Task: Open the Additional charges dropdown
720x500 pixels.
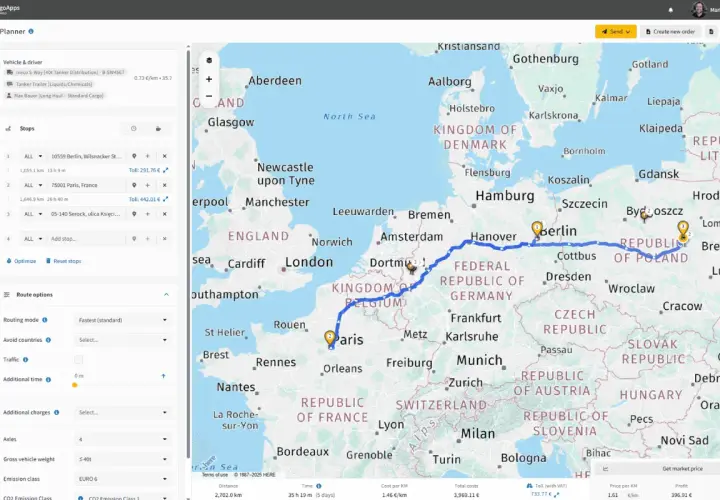Action: point(123,412)
